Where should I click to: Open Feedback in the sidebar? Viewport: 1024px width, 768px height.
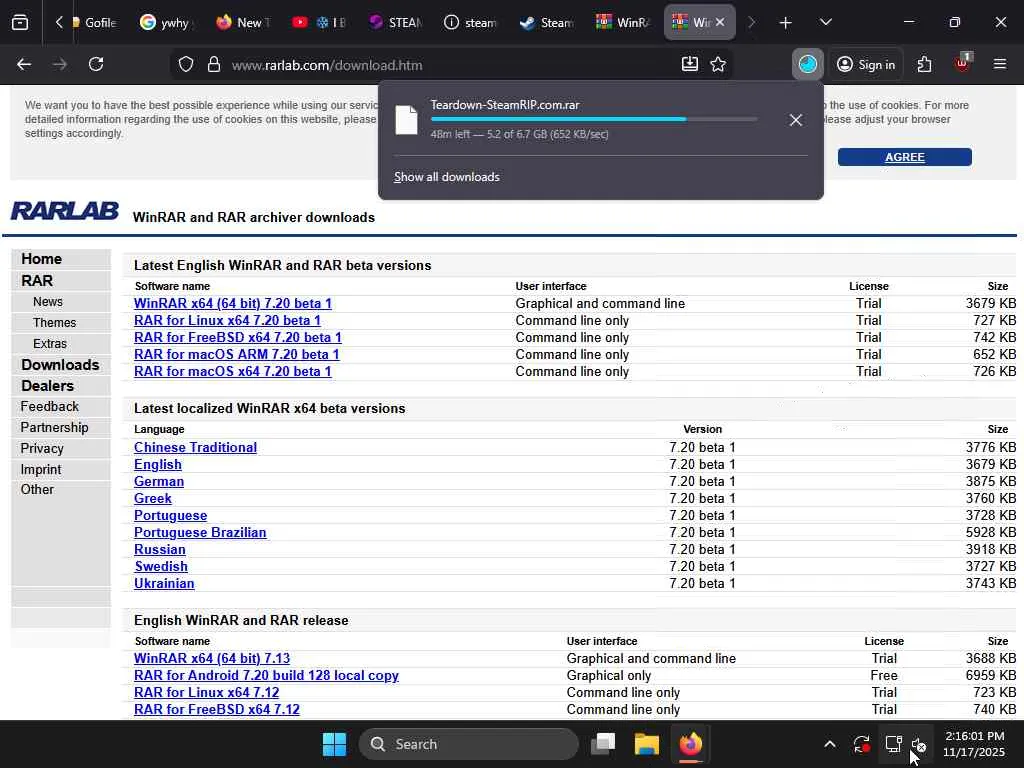49,407
